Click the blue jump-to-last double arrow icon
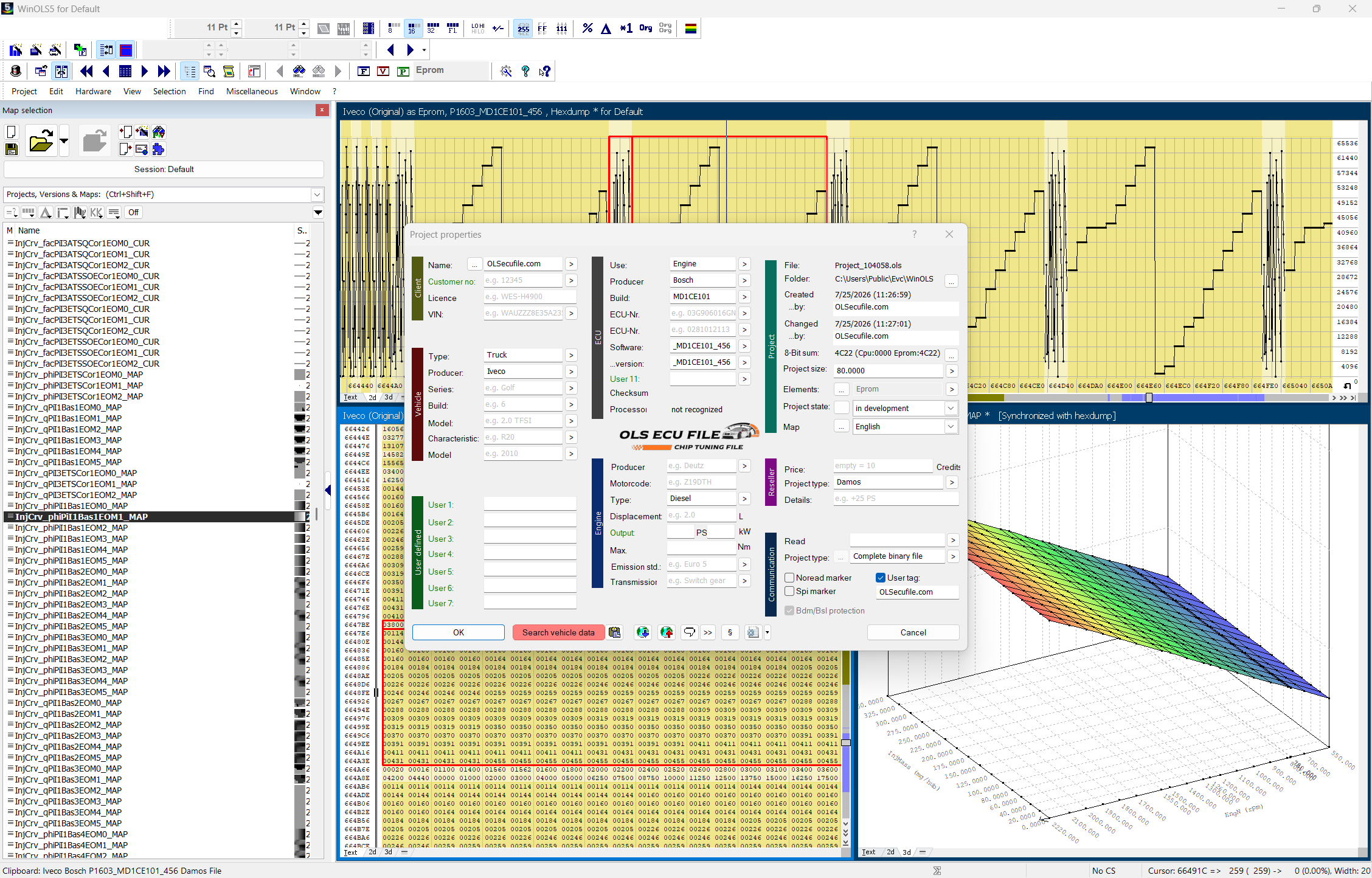 [164, 71]
